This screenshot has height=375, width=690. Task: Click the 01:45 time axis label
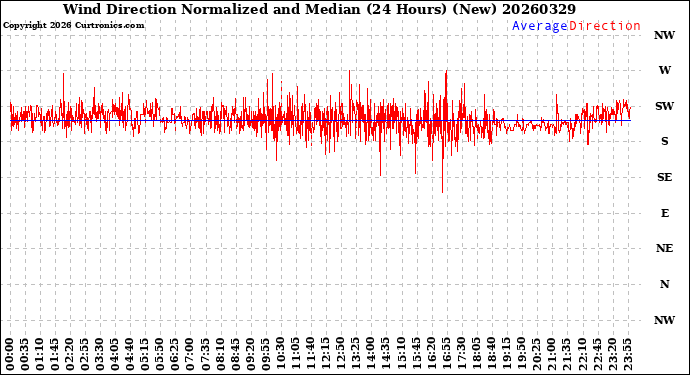coord(55,355)
